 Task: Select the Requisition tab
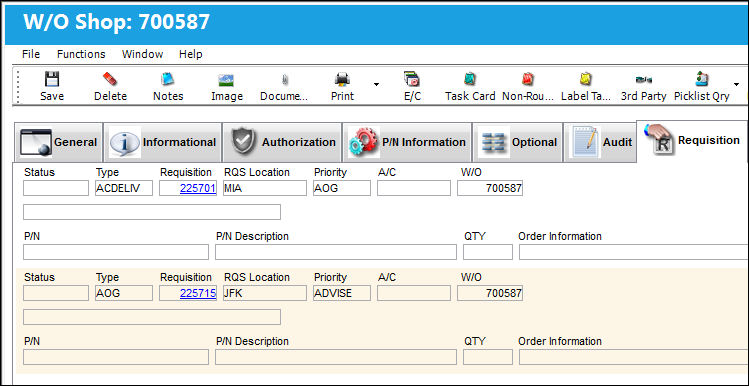[x=692, y=141]
